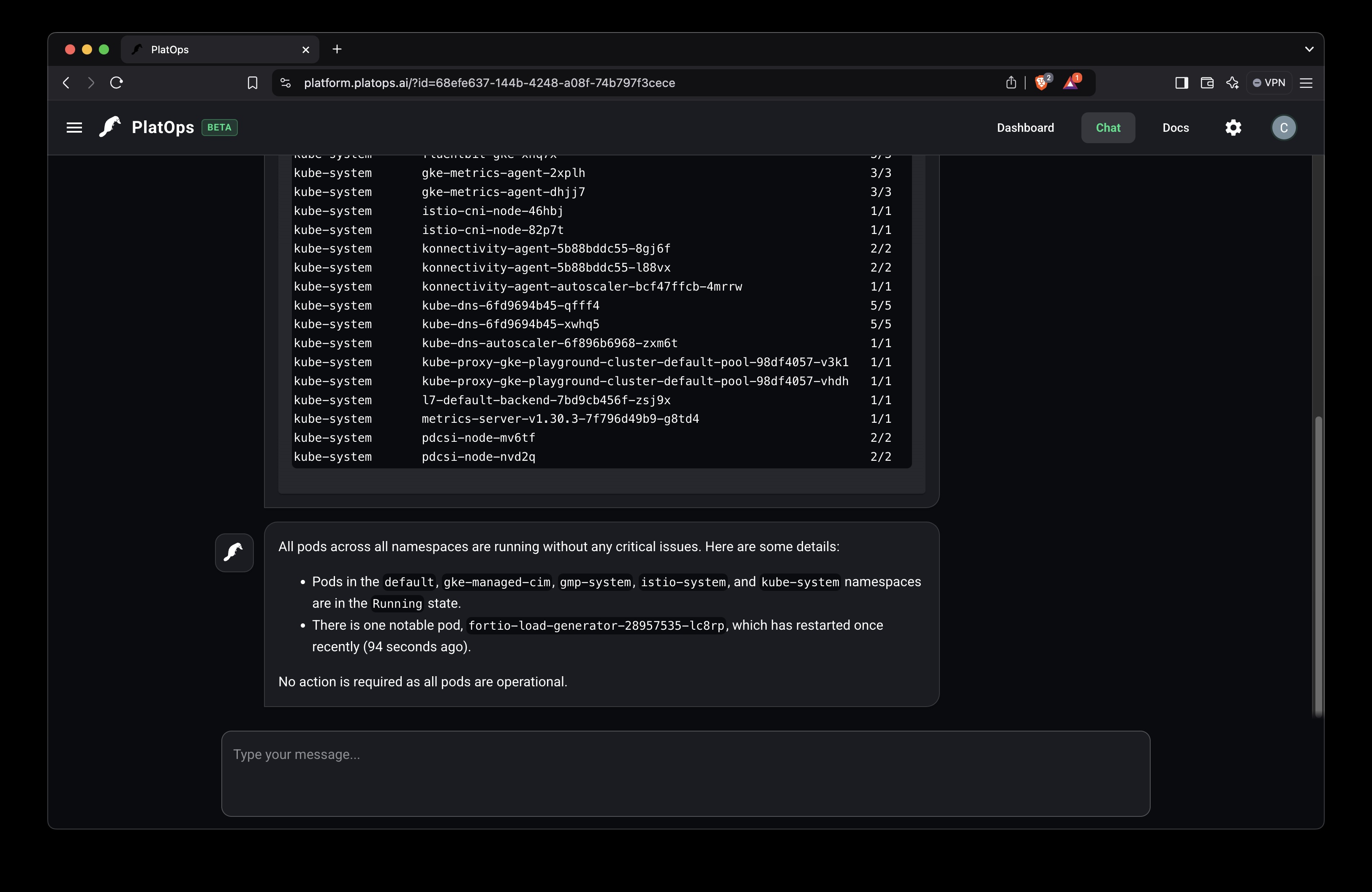Click the fortio-load-generator-28957535-lc8rp code text
Image resolution: width=1372 pixels, height=892 pixels.
coord(596,626)
